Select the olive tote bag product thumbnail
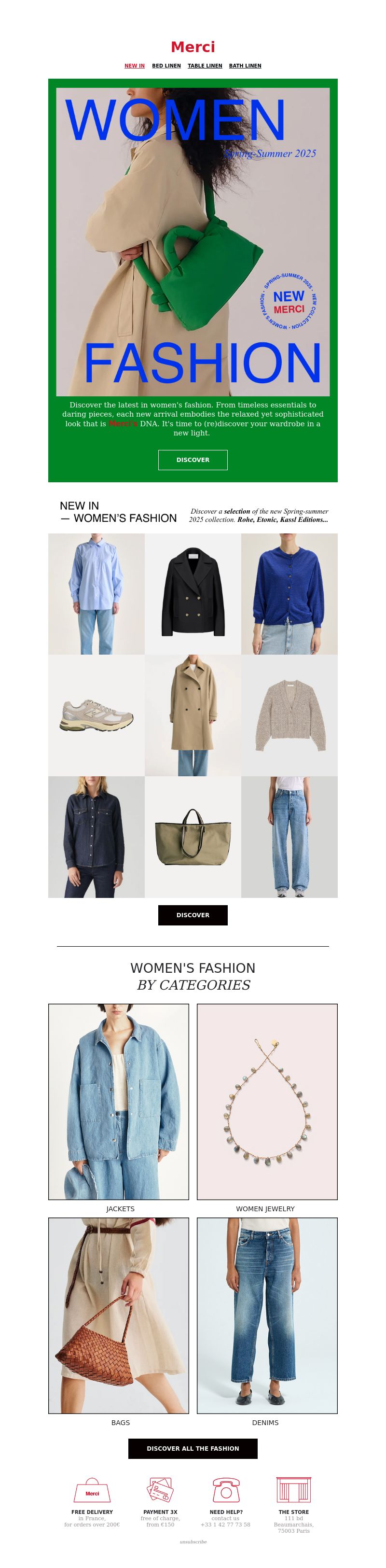 pos(193,837)
